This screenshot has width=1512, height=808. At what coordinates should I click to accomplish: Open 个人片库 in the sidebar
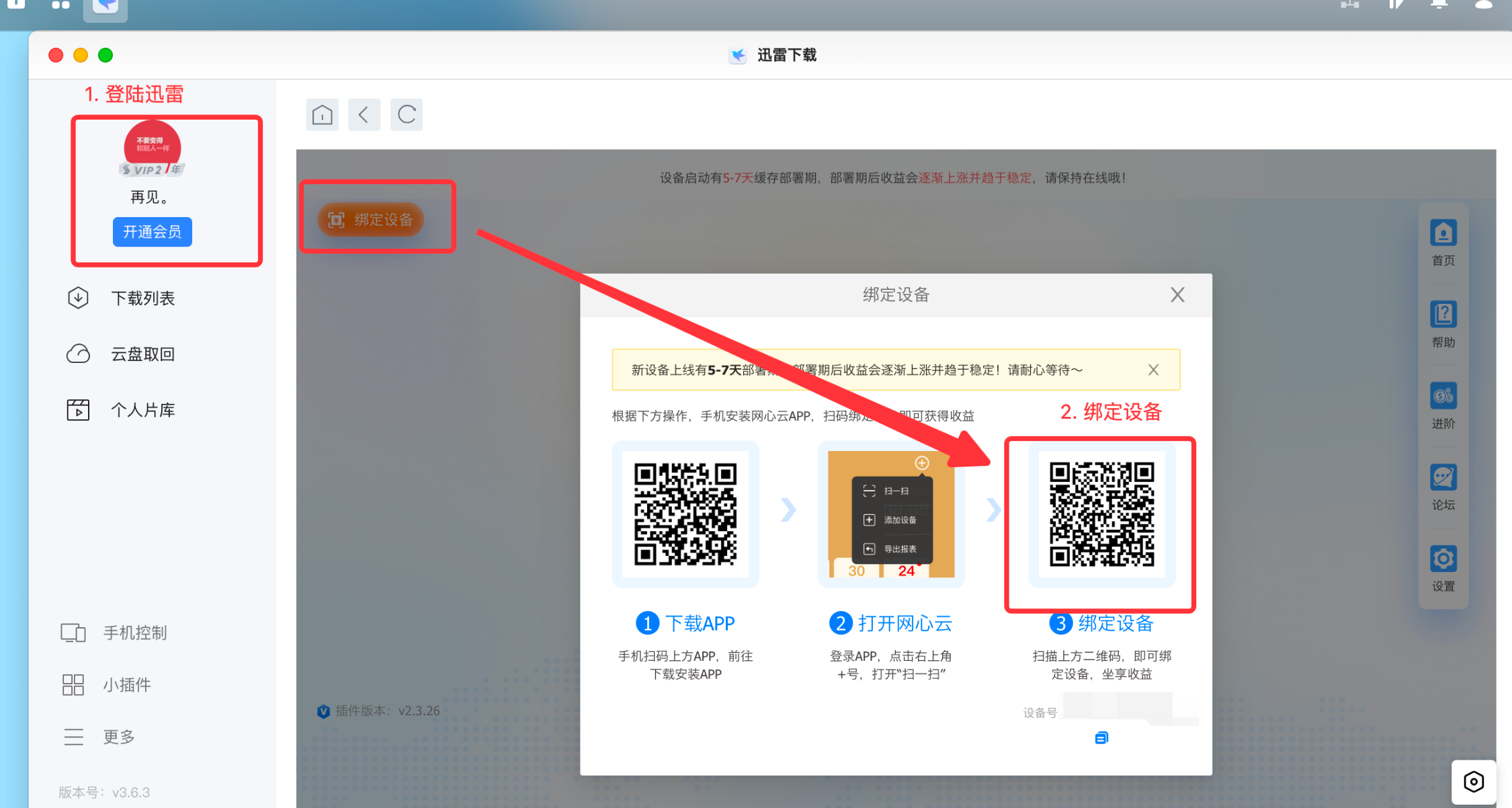(x=142, y=409)
